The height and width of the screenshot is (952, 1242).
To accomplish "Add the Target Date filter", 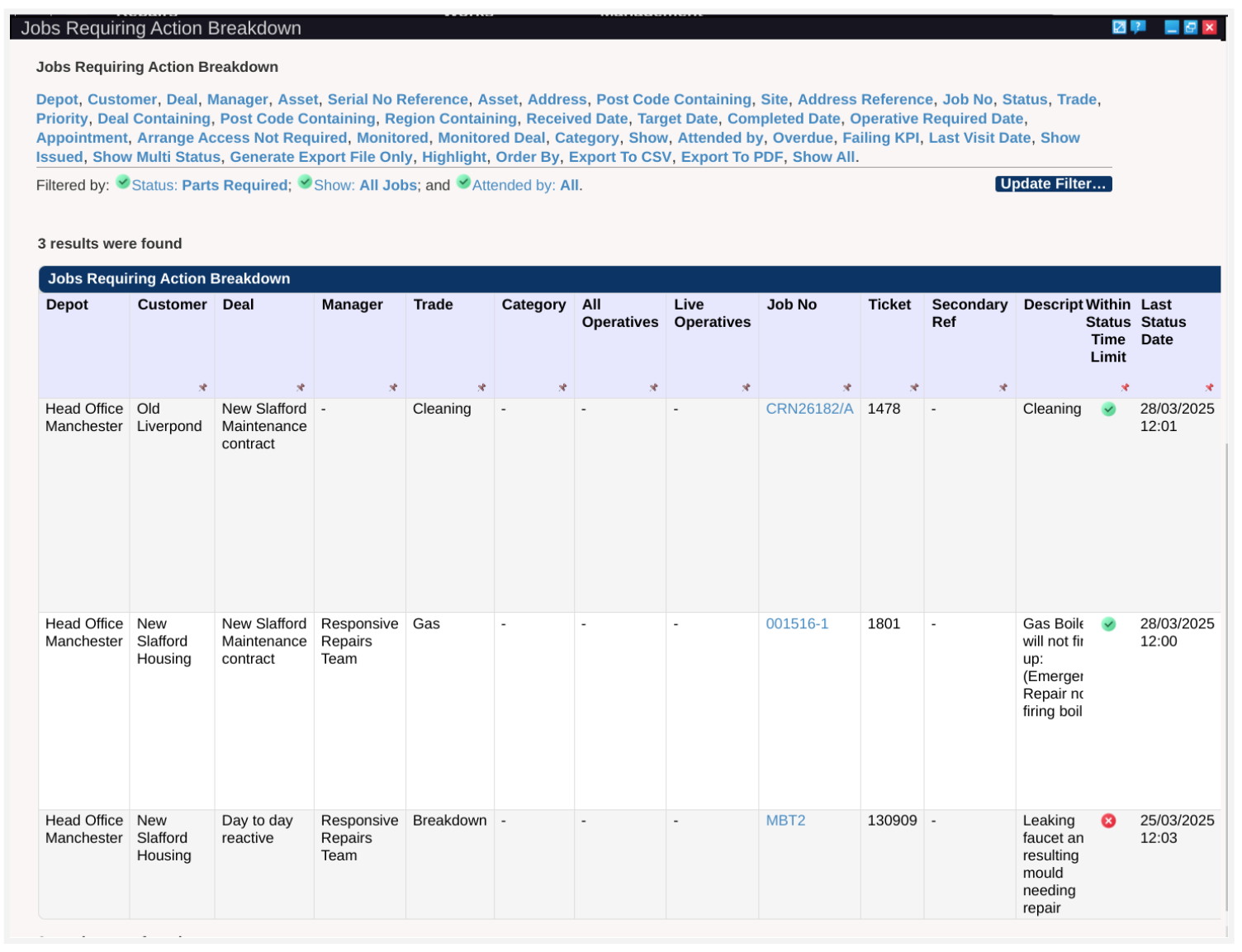I will (678, 119).
